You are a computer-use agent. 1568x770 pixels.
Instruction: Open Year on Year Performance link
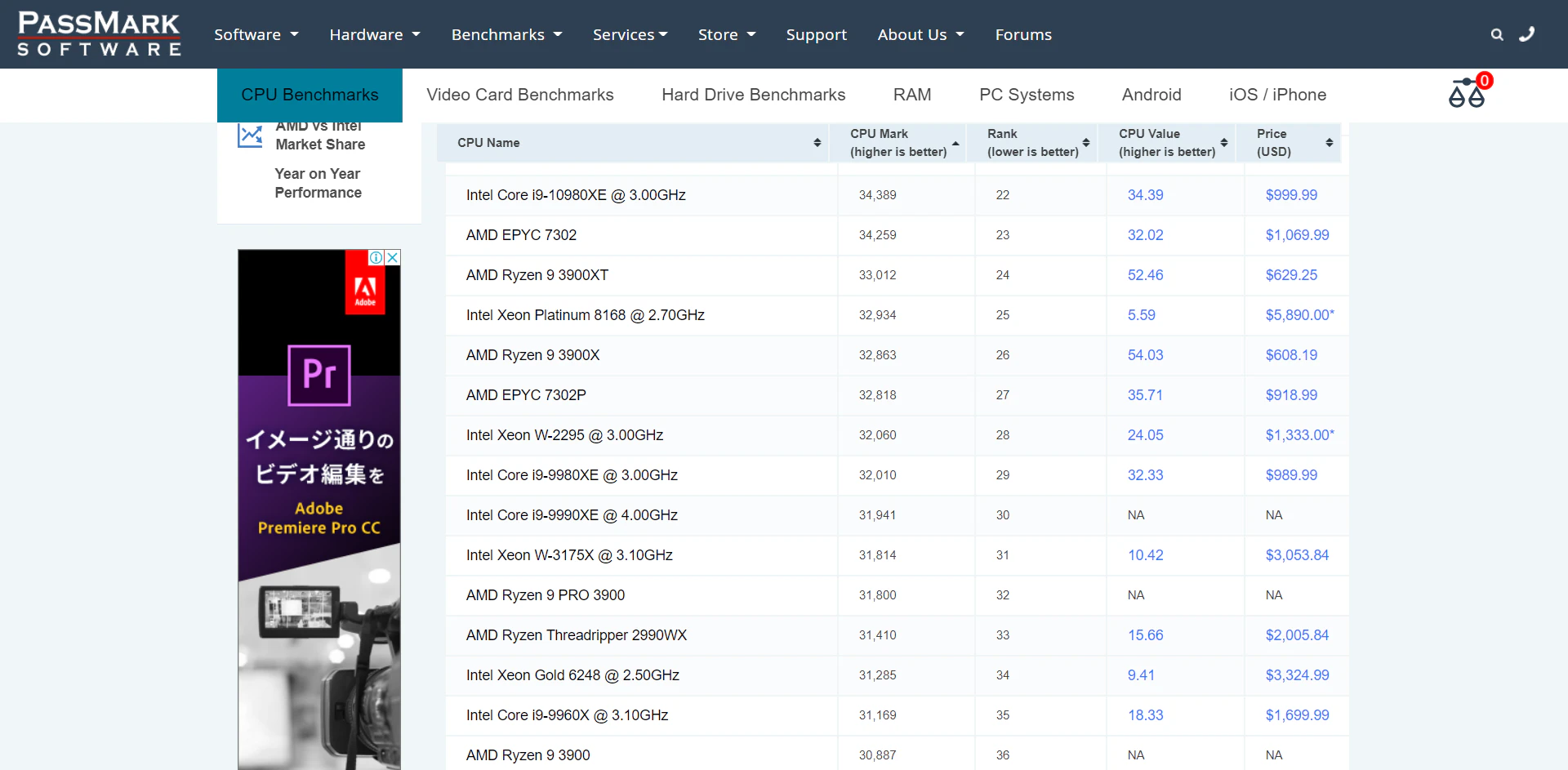coord(318,183)
